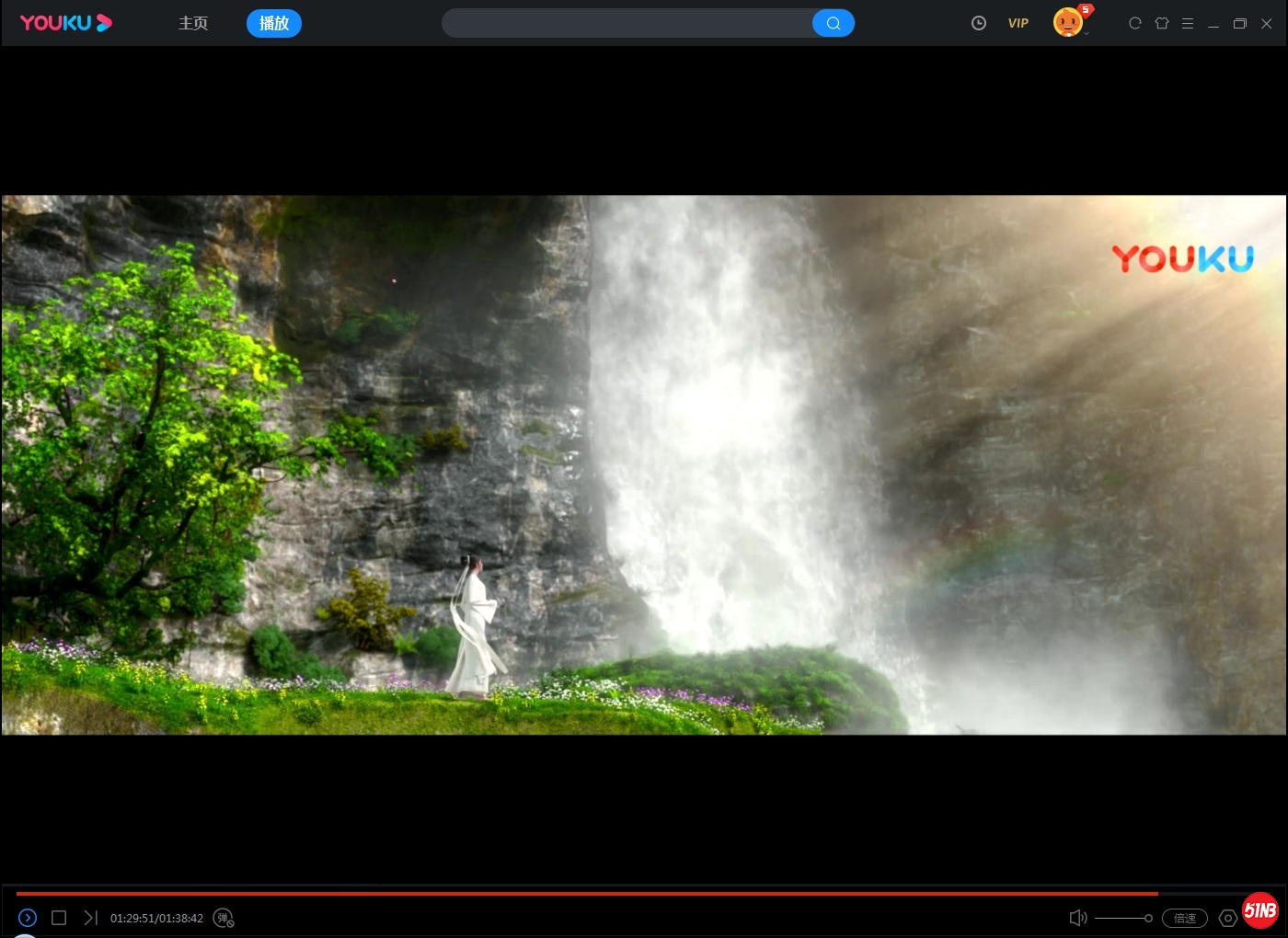1288x938 pixels.
Task: Expand the small arrow beside the avatar
Action: click(1087, 34)
